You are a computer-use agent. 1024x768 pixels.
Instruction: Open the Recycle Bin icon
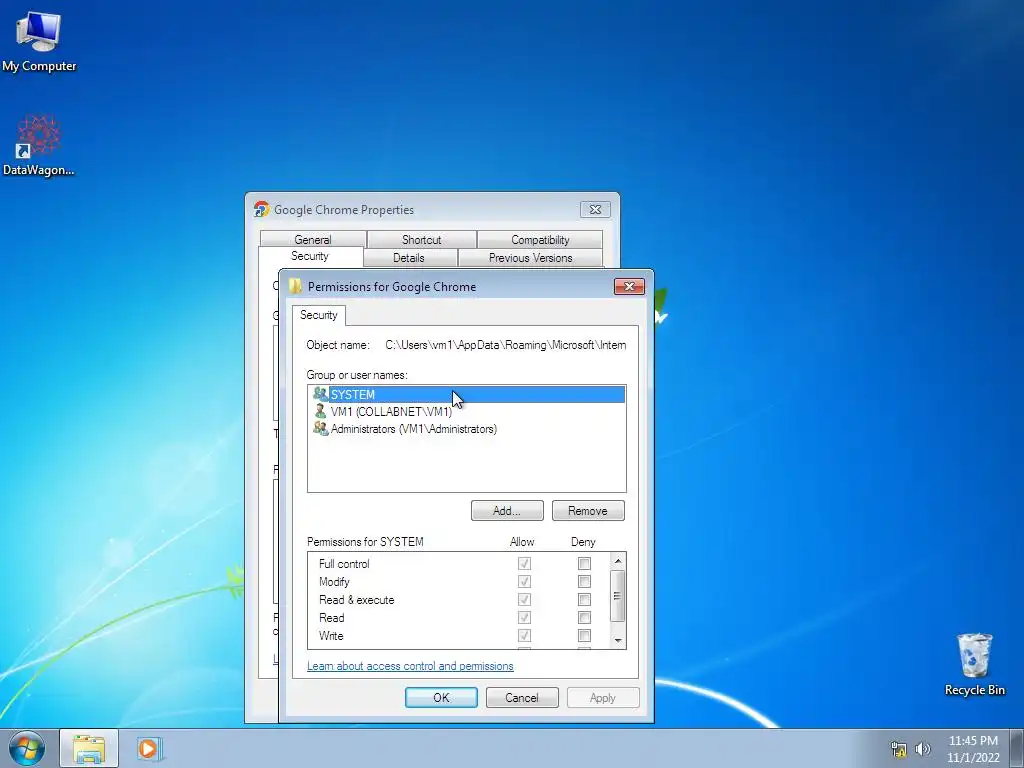point(974,664)
